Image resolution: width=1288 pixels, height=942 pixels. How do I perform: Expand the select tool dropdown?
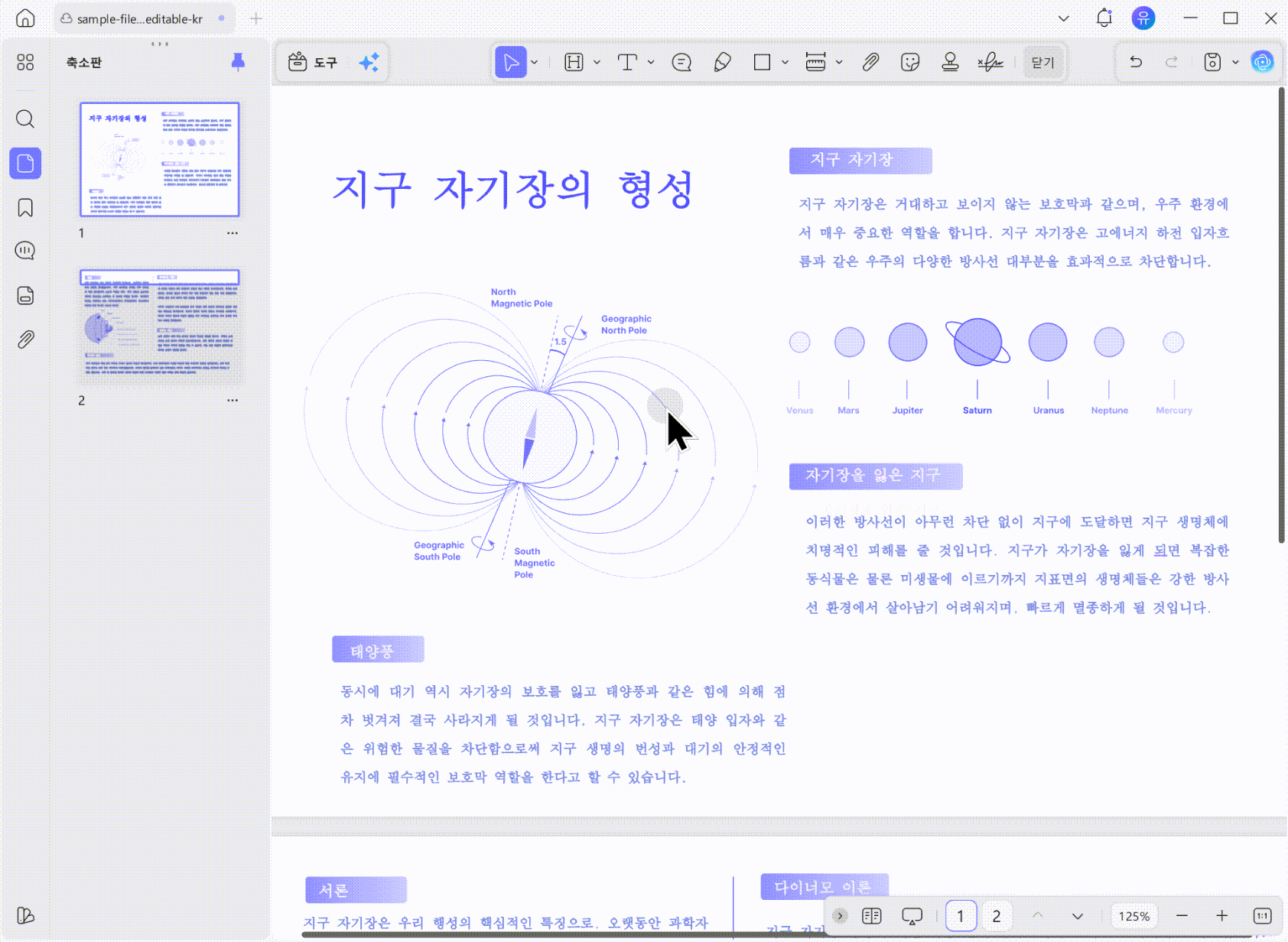tap(534, 62)
